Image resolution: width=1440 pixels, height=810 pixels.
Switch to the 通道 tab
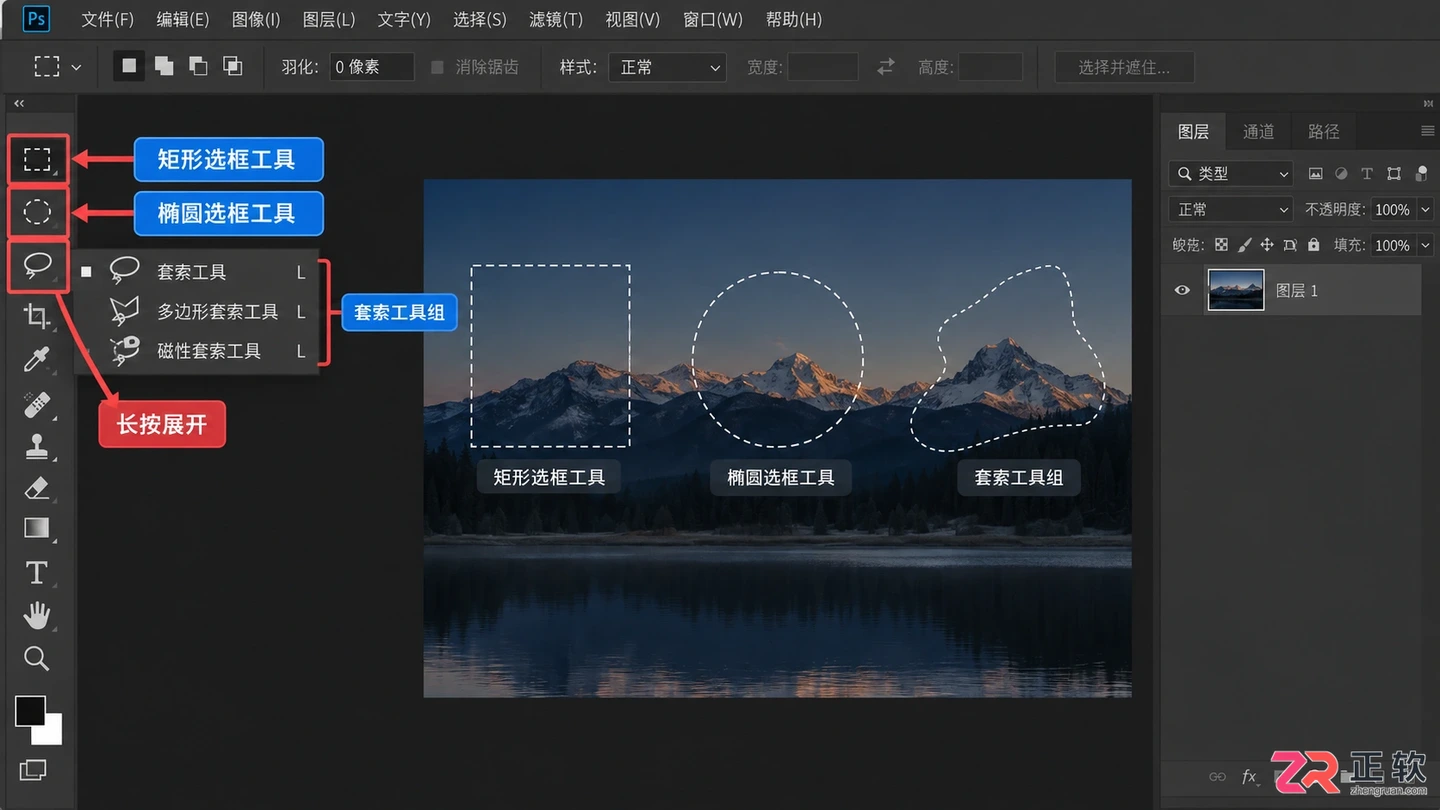coord(1258,131)
